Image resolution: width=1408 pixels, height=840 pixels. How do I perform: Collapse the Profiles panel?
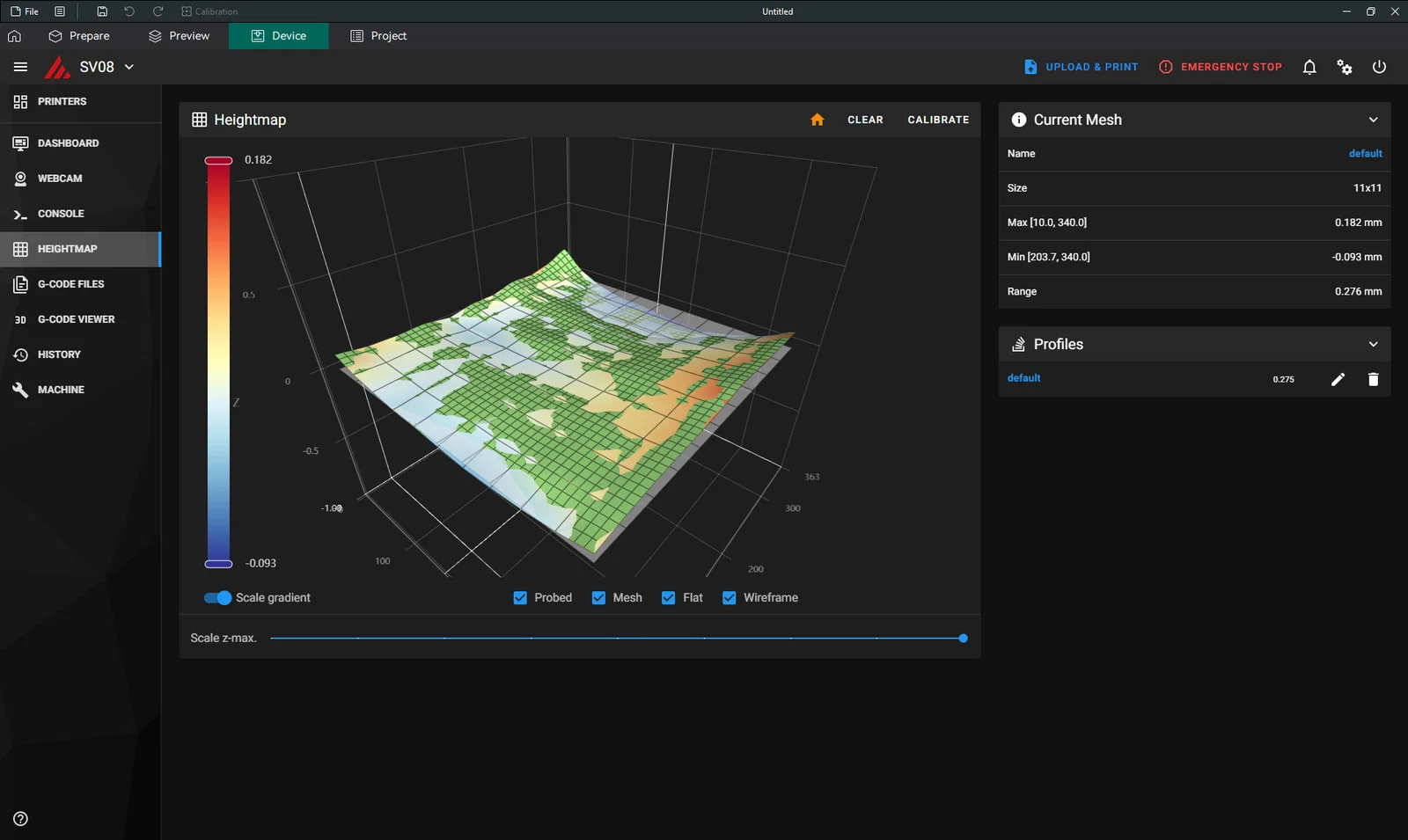(x=1373, y=344)
